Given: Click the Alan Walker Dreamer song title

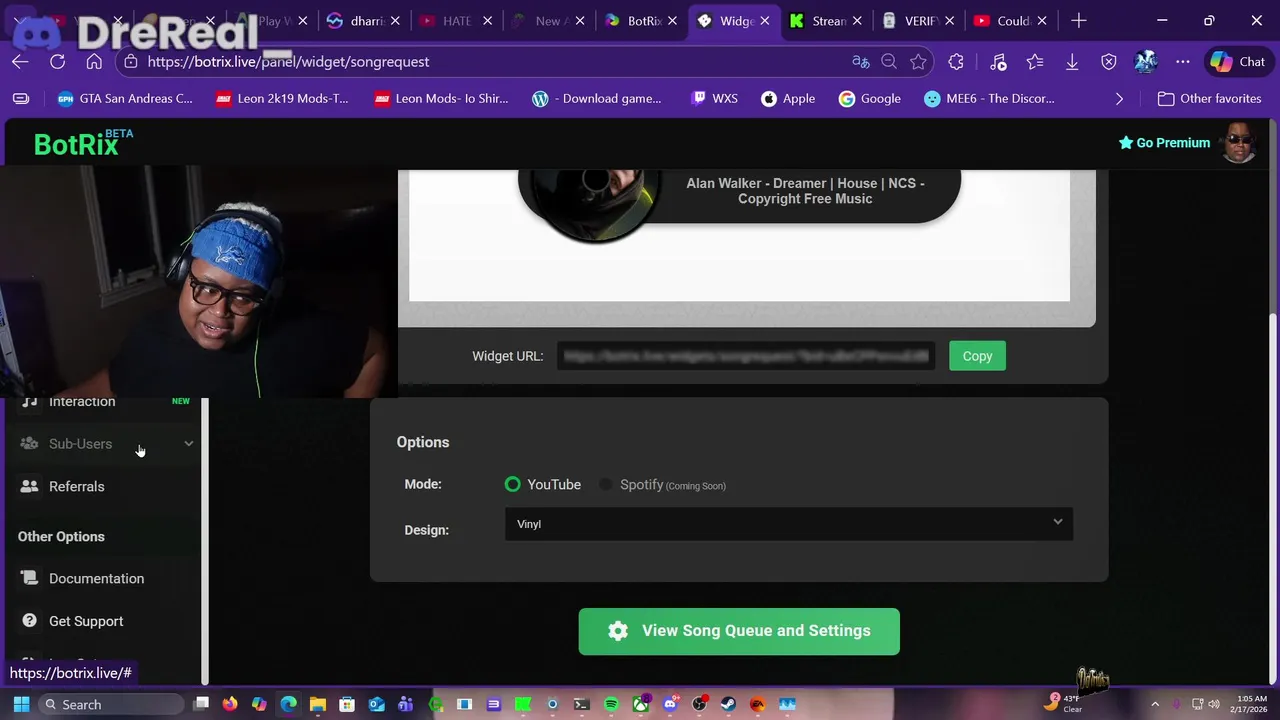Looking at the screenshot, I should 805,191.
